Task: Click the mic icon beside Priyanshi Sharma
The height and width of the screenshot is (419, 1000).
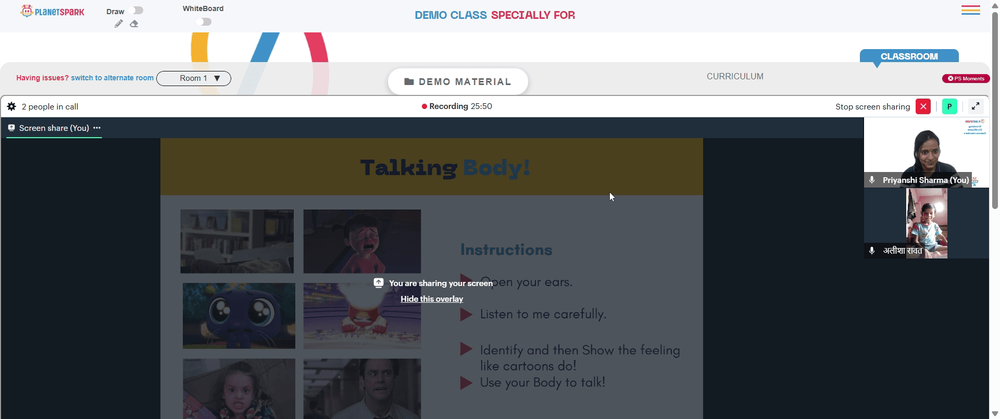Action: [872, 180]
